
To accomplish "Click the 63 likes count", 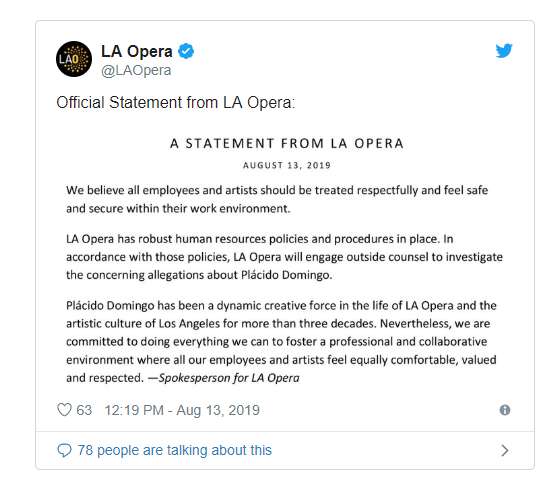I will [x=84, y=410].
